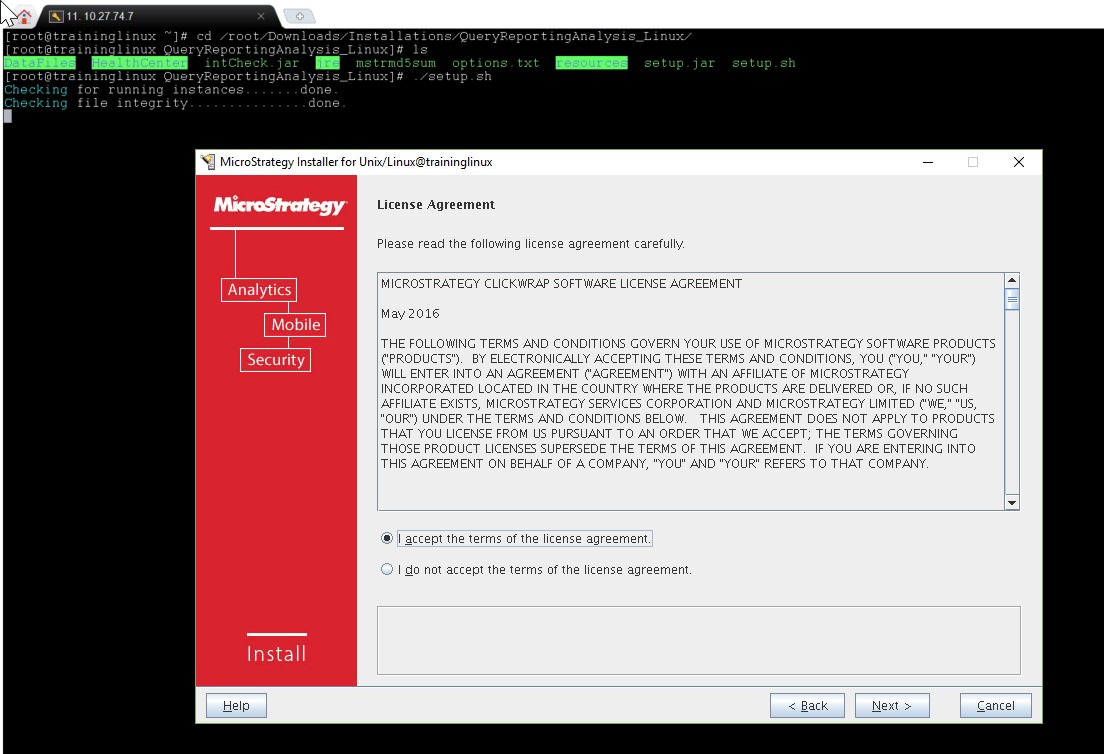Click the MicroStrategy logo in sidebar
Image resolution: width=1104 pixels, height=754 pixels.
click(279, 206)
